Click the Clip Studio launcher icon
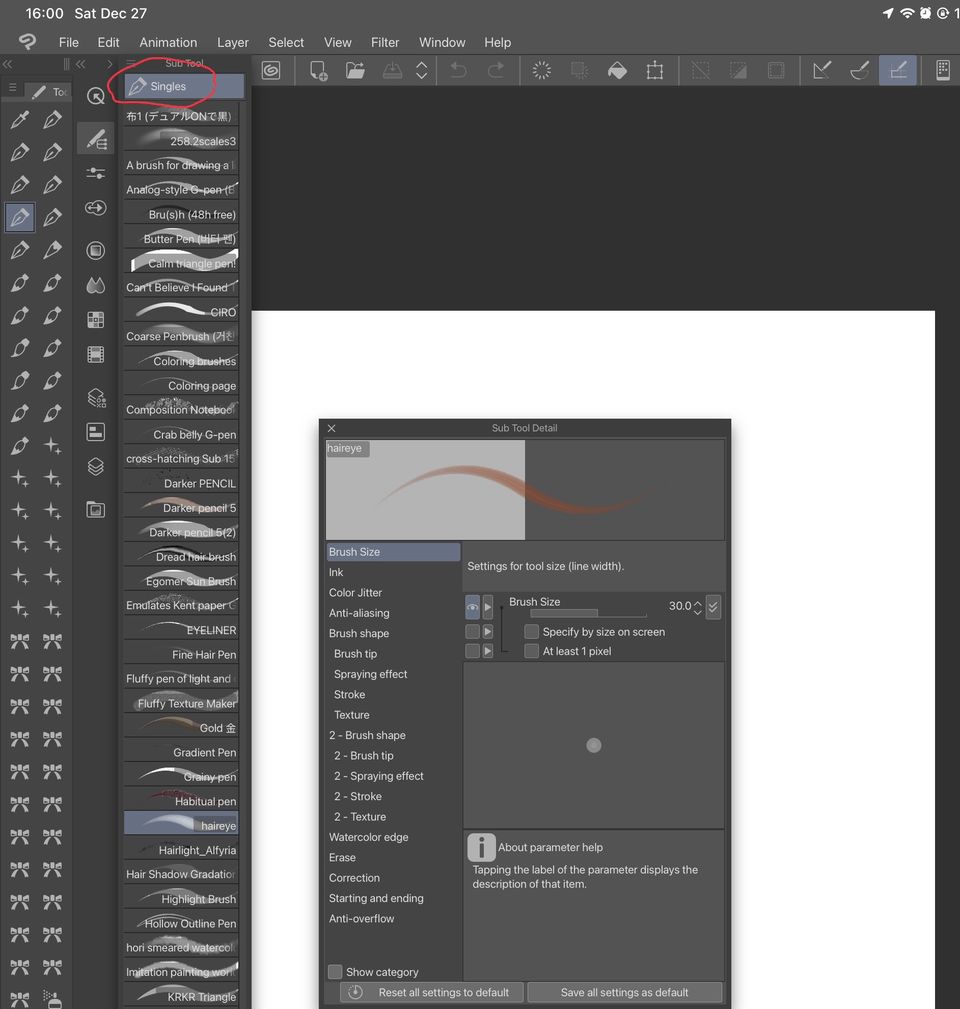 (271, 70)
